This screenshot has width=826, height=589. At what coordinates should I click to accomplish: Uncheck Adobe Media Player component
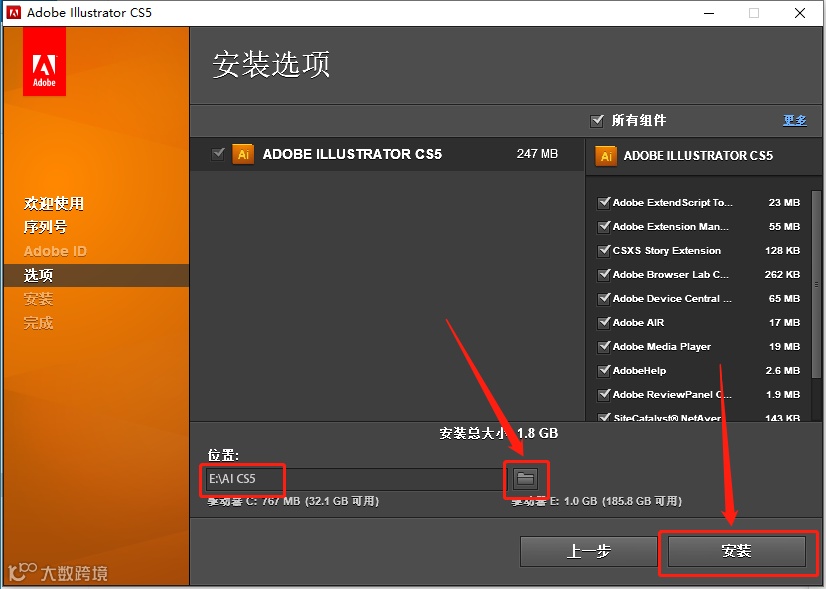[604, 347]
